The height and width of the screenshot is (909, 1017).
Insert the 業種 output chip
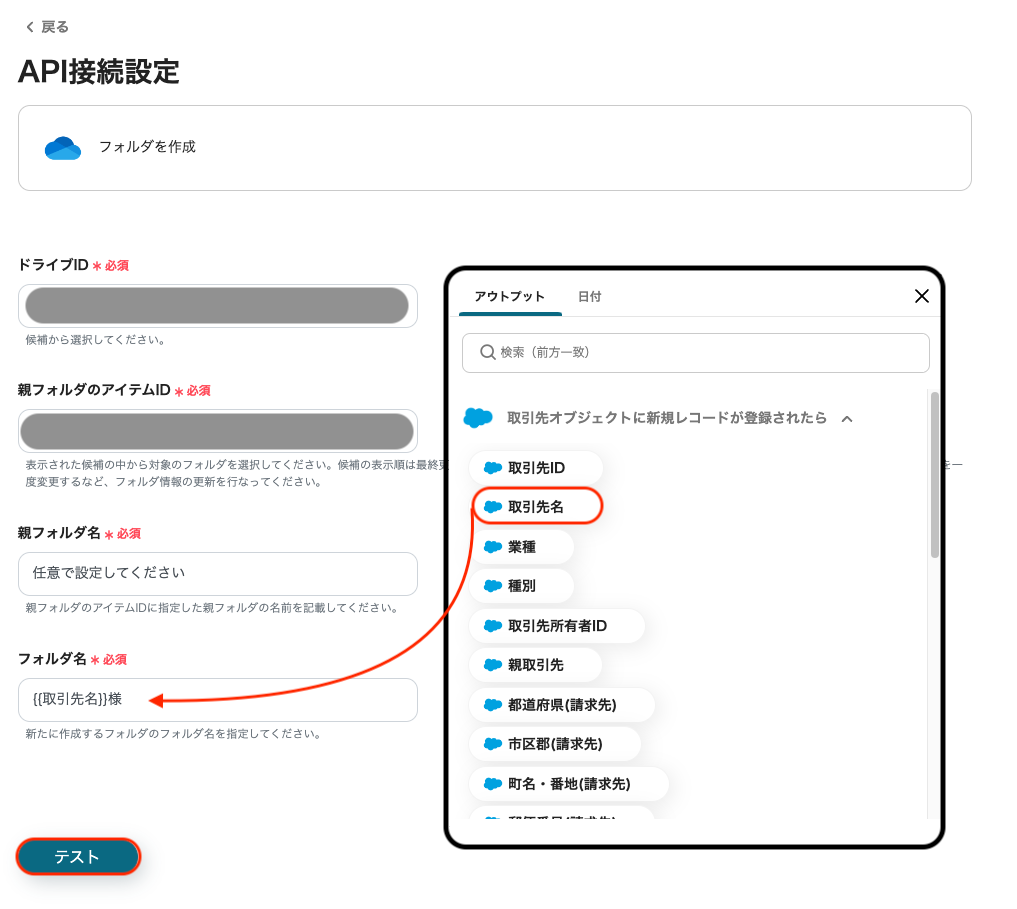(521, 547)
